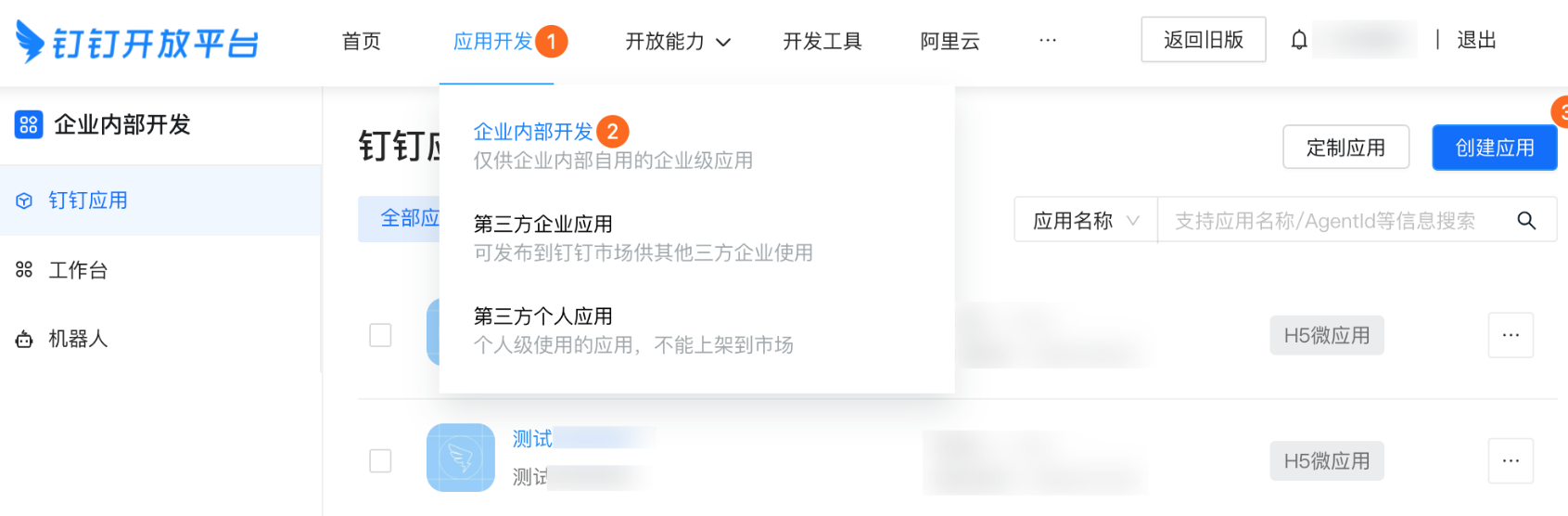Expand the 开放能力 dropdown menu
1568x516 pixels.
(x=678, y=42)
